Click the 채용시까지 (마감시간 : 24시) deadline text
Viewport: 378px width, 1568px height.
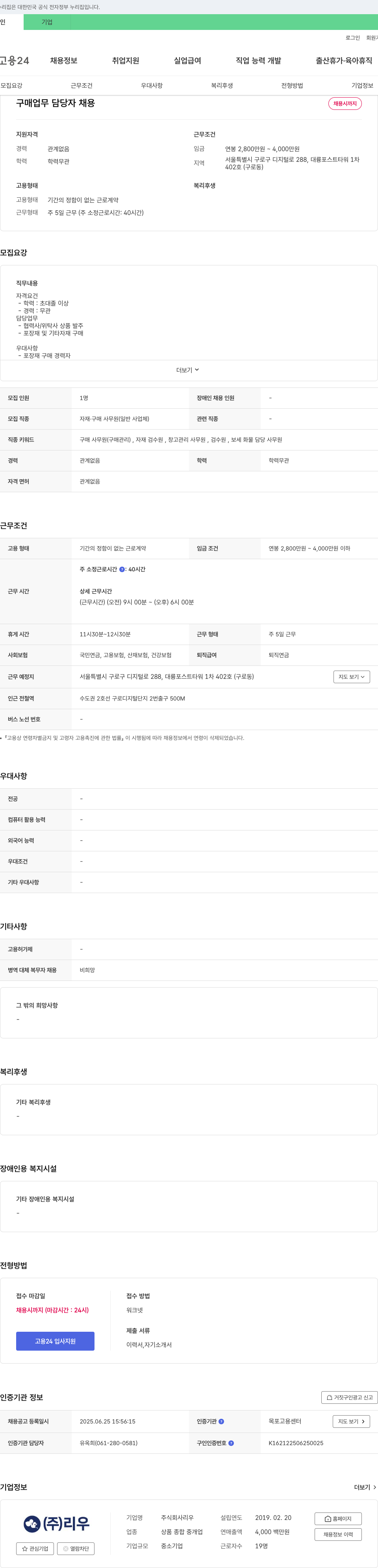point(52,1310)
